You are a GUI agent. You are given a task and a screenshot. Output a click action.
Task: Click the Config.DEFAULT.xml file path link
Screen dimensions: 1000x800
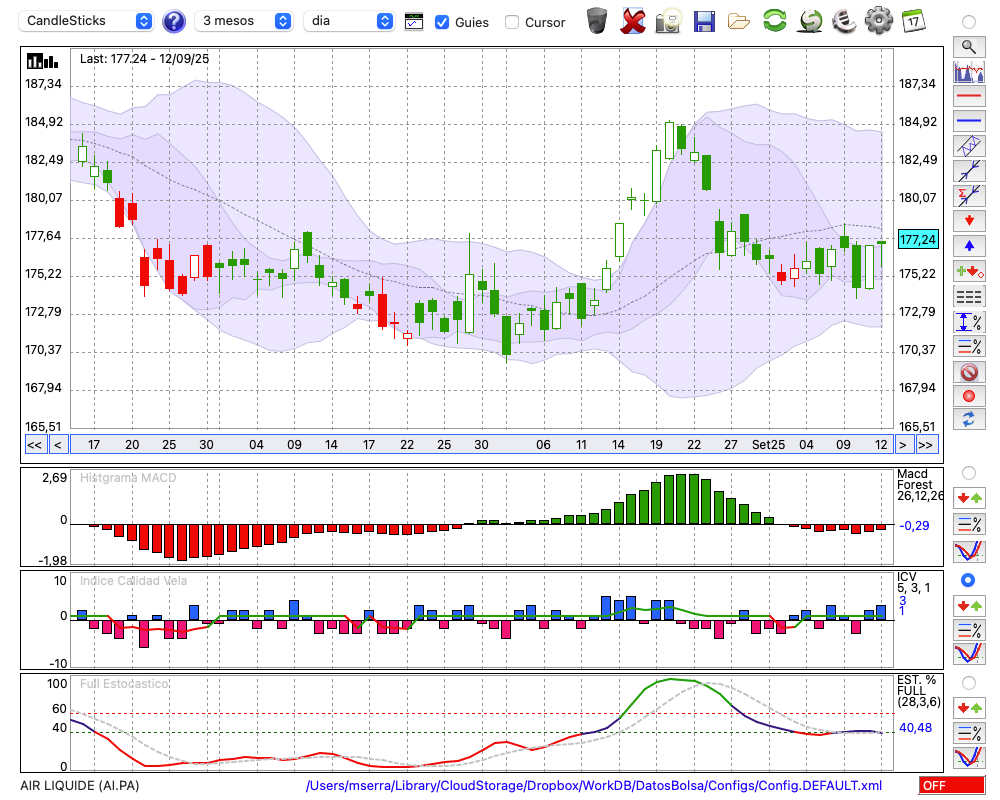(594, 785)
